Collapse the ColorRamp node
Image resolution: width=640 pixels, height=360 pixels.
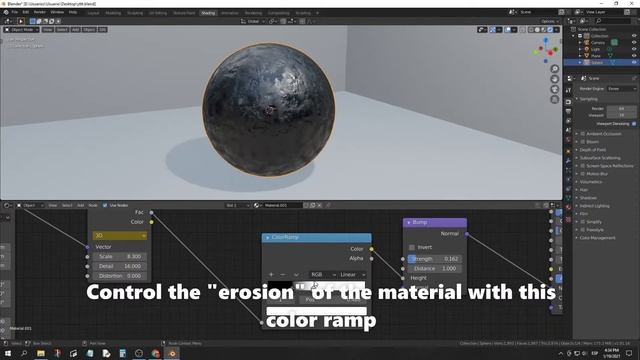click(268, 237)
